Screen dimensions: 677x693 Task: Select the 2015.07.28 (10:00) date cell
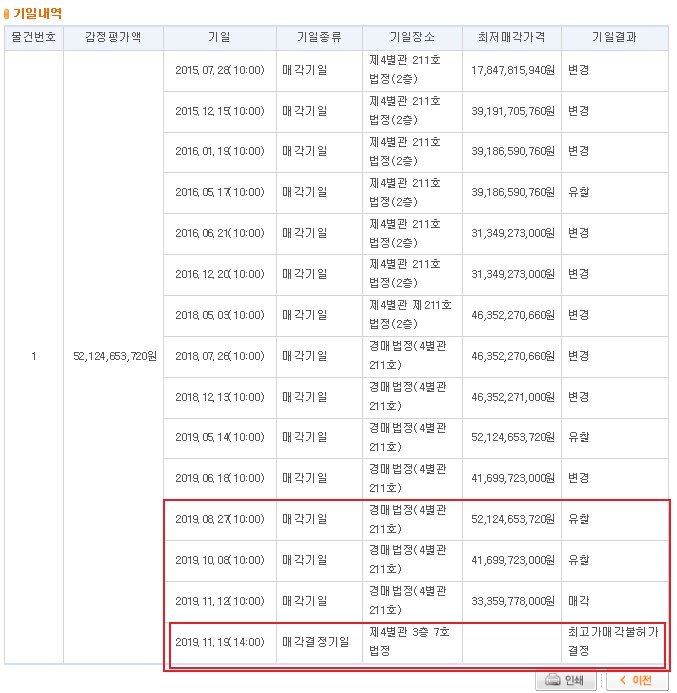point(219,70)
